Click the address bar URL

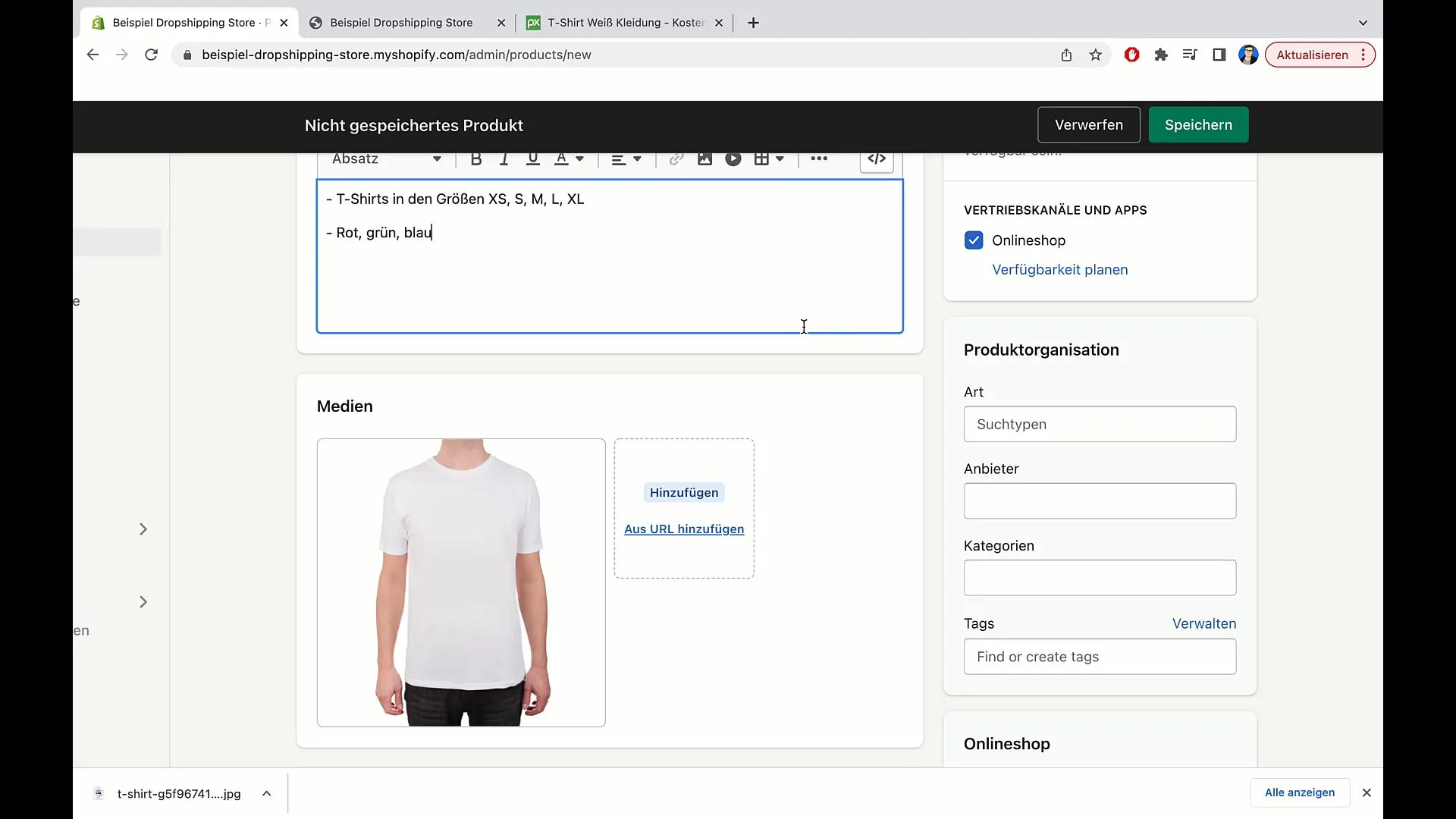point(397,55)
